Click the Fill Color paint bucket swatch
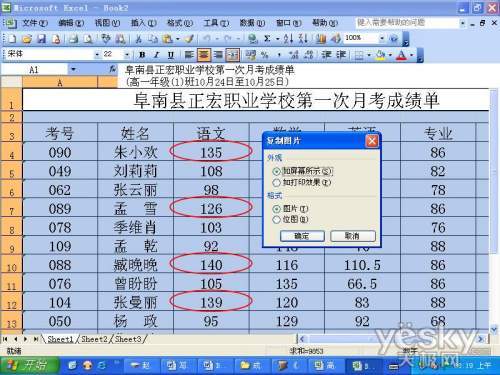Image resolution: width=500 pixels, height=375 pixels. click(380, 55)
